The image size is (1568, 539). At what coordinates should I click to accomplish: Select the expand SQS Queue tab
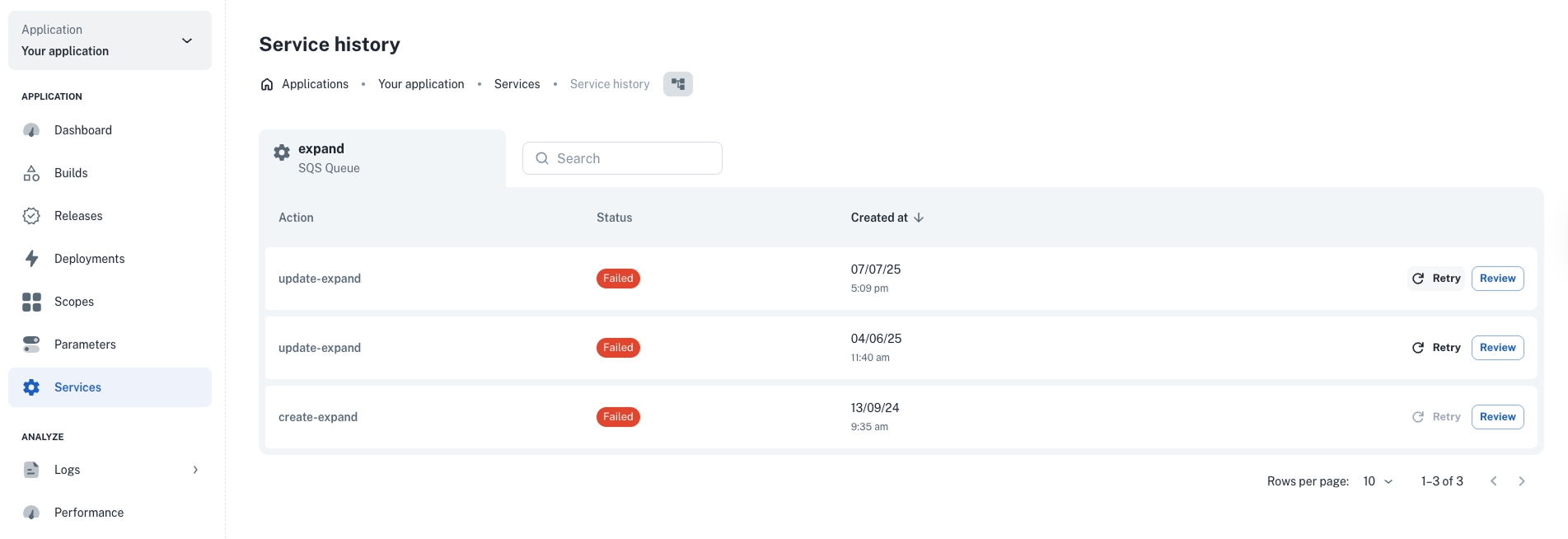click(381, 158)
